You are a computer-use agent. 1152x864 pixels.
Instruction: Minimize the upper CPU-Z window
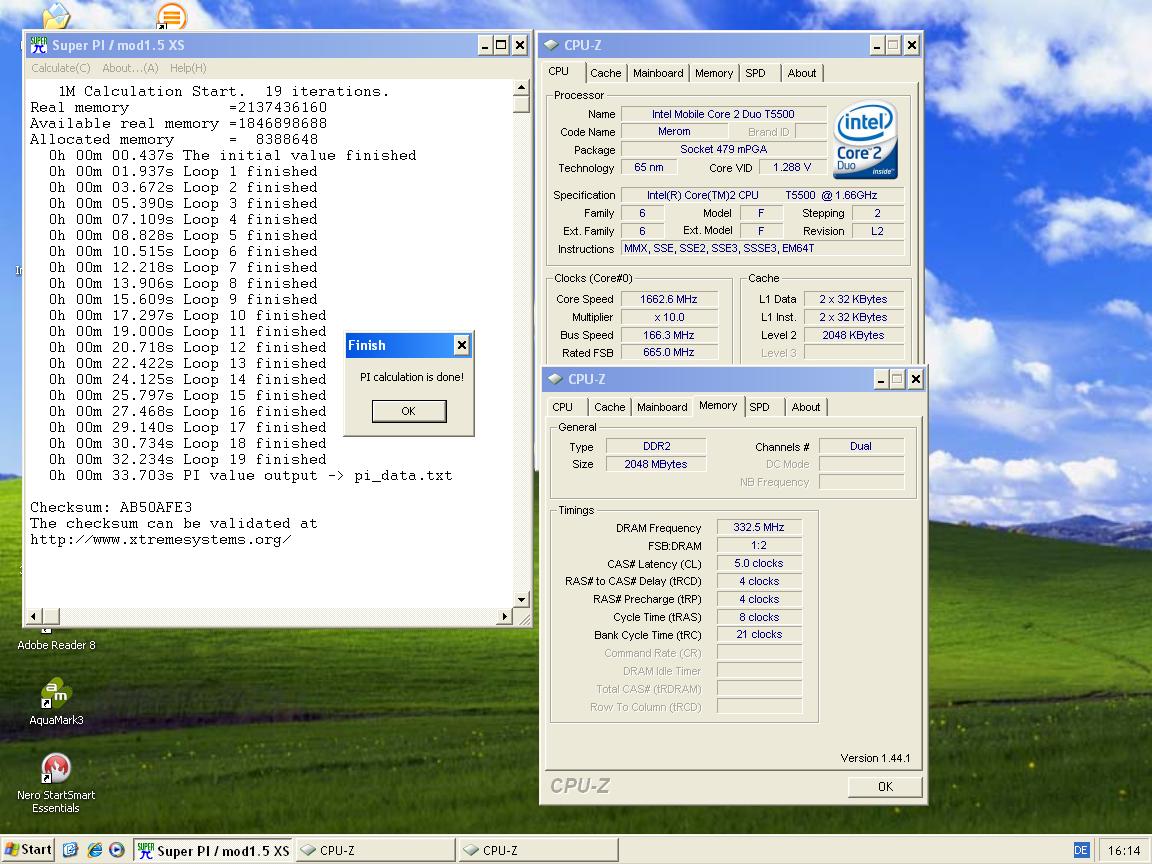(876, 46)
